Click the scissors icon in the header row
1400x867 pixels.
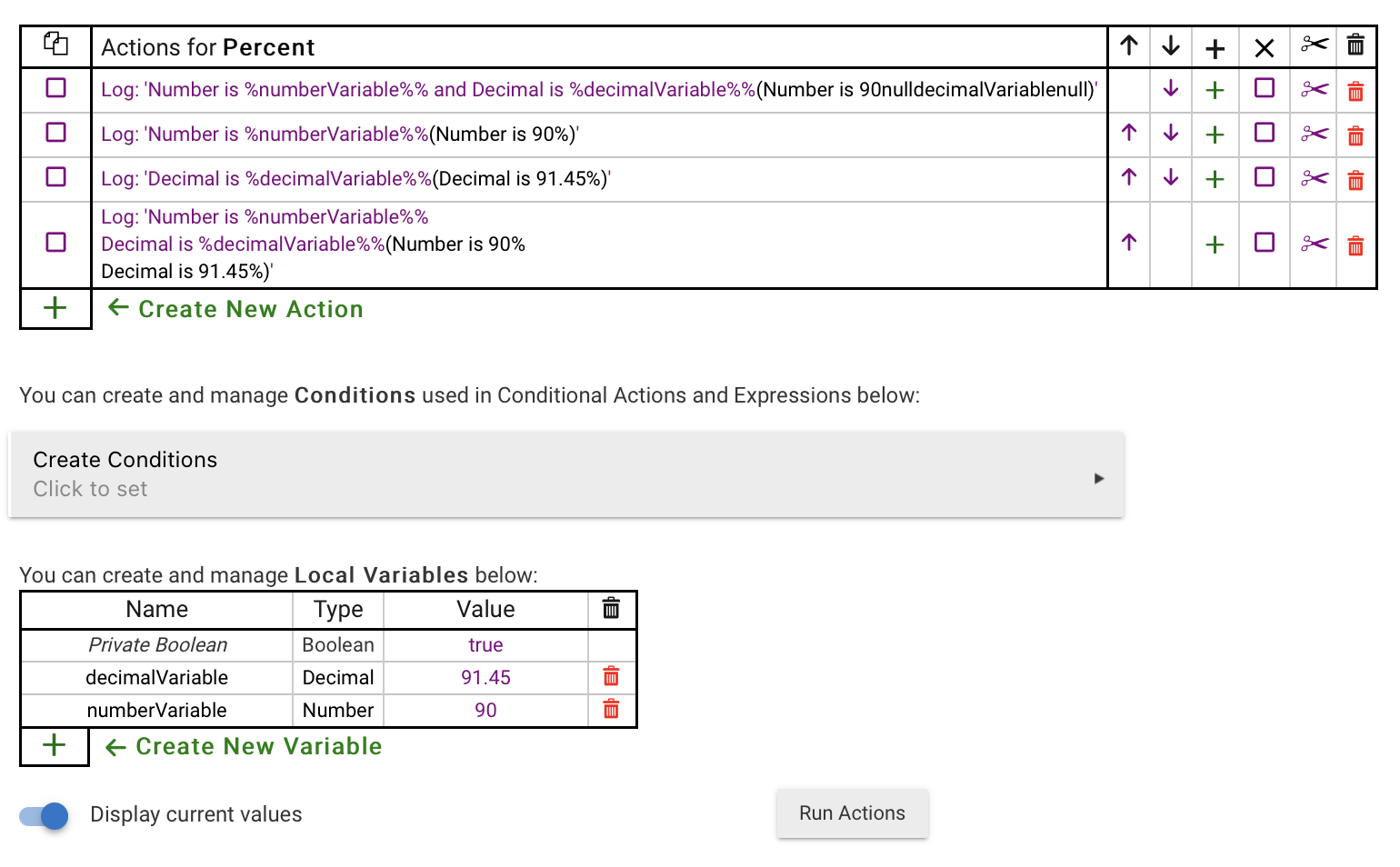click(1314, 45)
